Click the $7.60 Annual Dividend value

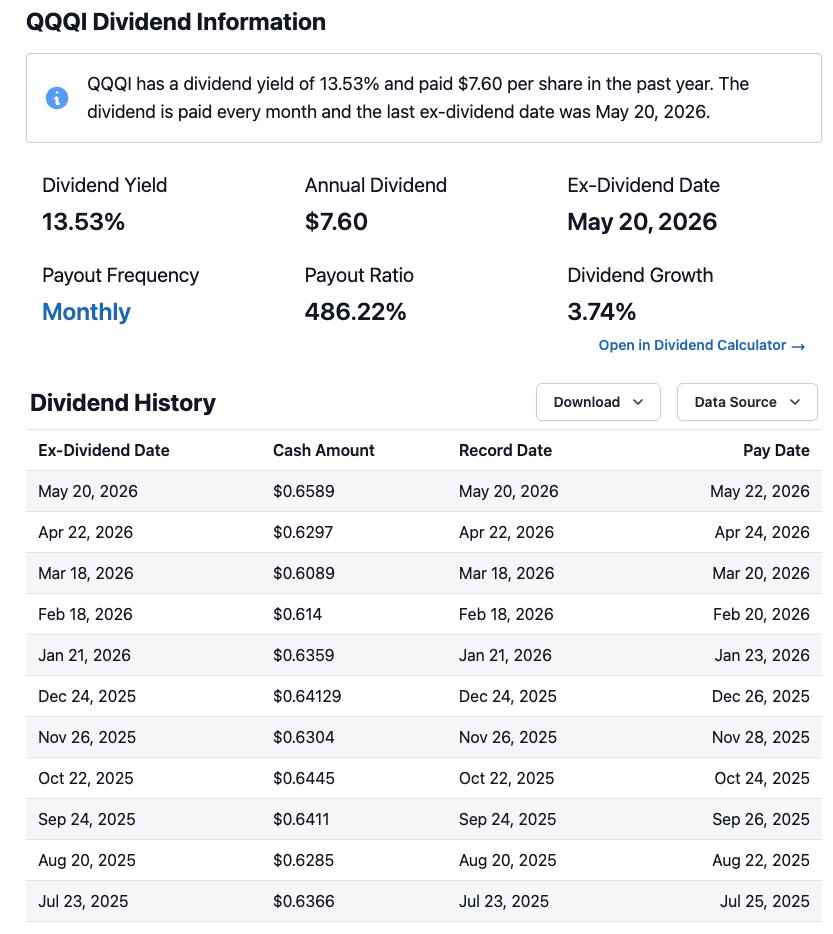click(x=336, y=222)
